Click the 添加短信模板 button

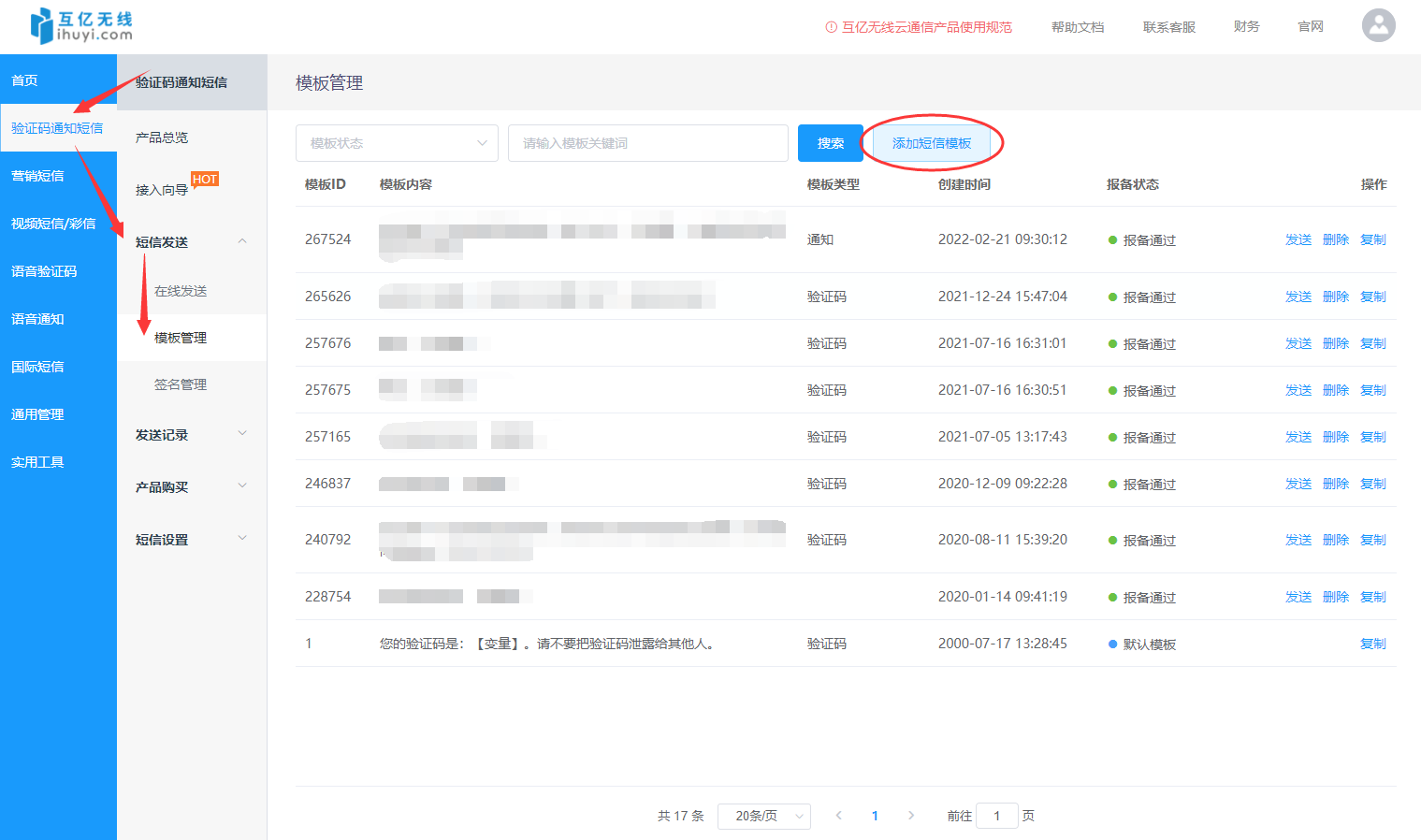(x=932, y=143)
